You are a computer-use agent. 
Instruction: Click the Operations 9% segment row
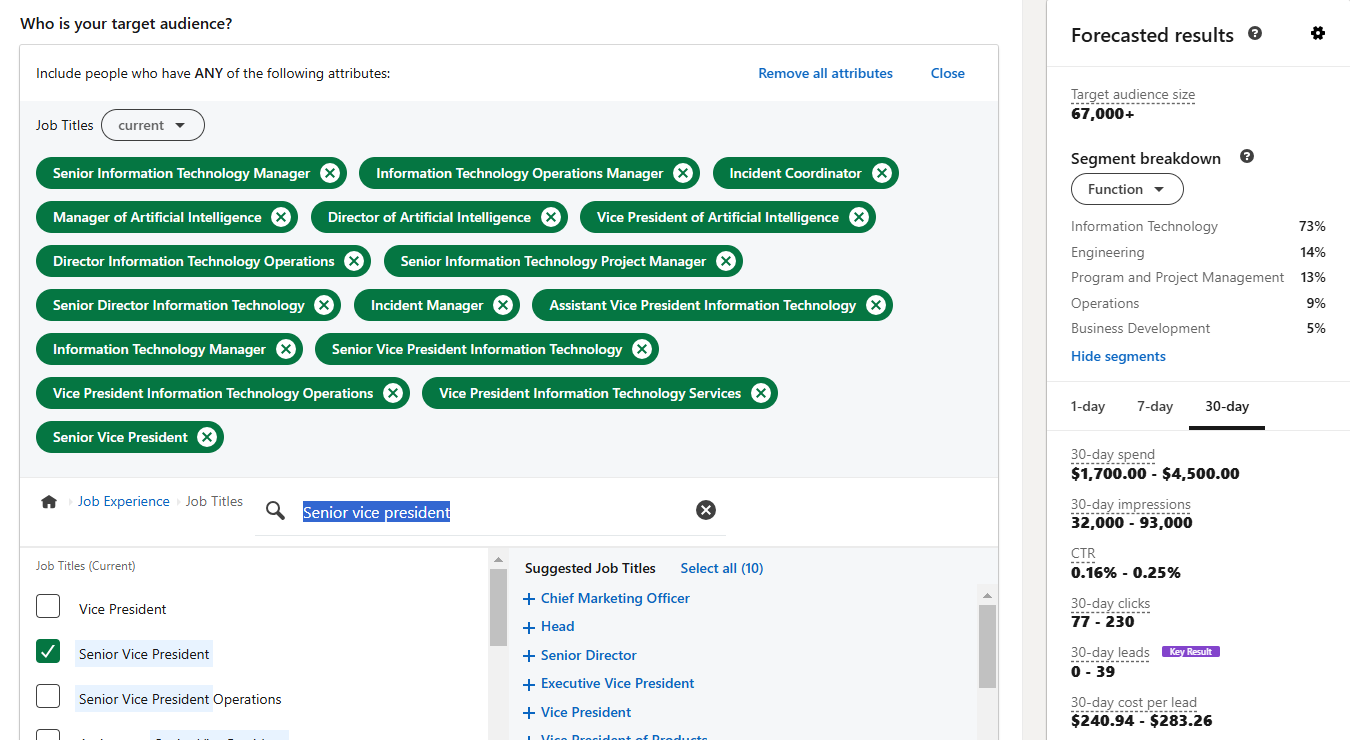[1198, 304]
